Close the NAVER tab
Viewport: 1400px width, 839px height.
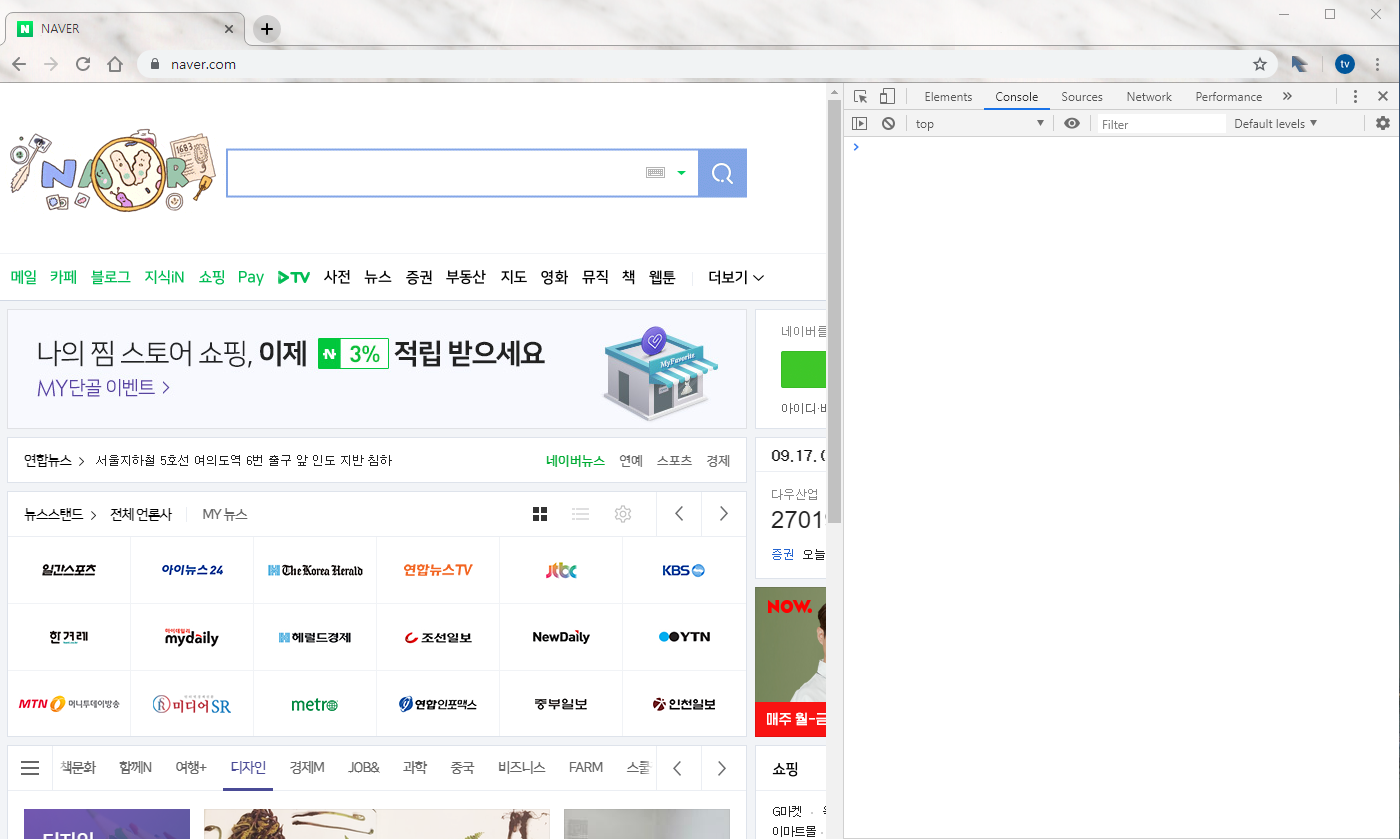pos(229,29)
